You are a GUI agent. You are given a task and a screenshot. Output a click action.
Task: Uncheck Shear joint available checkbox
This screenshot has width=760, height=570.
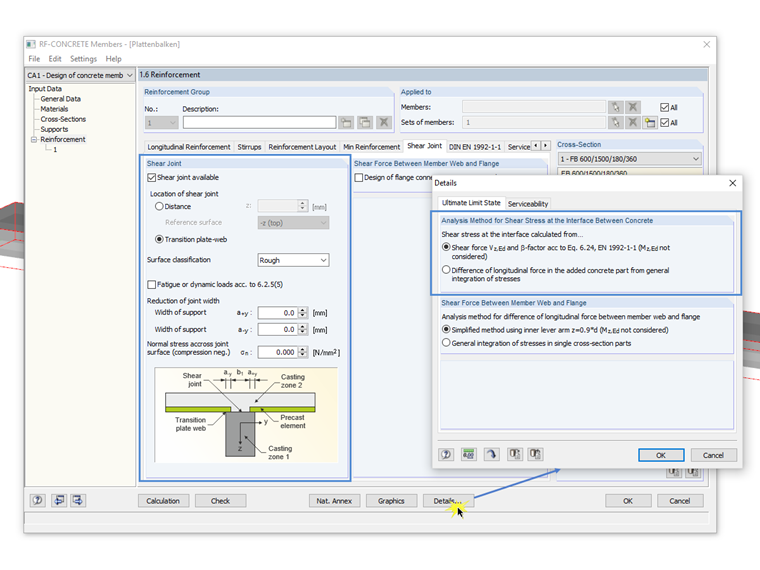(x=152, y=177)
